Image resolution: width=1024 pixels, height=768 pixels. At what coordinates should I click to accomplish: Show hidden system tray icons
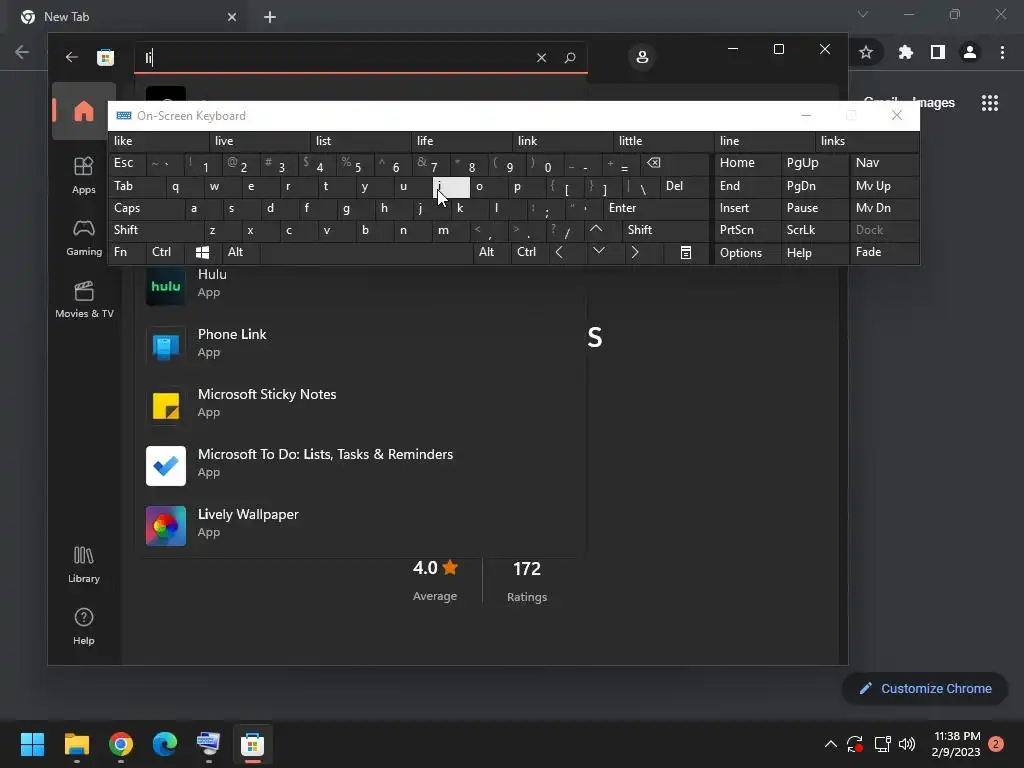point(831,744)
